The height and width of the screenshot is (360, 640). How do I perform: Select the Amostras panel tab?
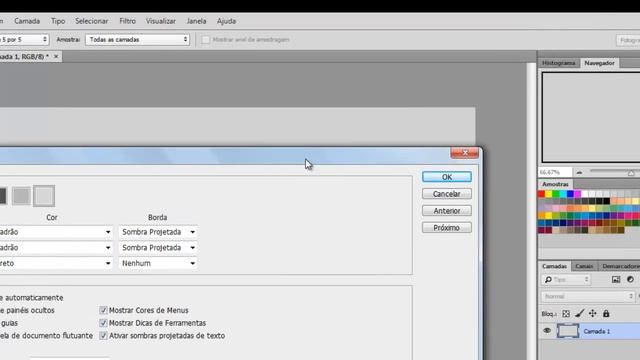555,184
